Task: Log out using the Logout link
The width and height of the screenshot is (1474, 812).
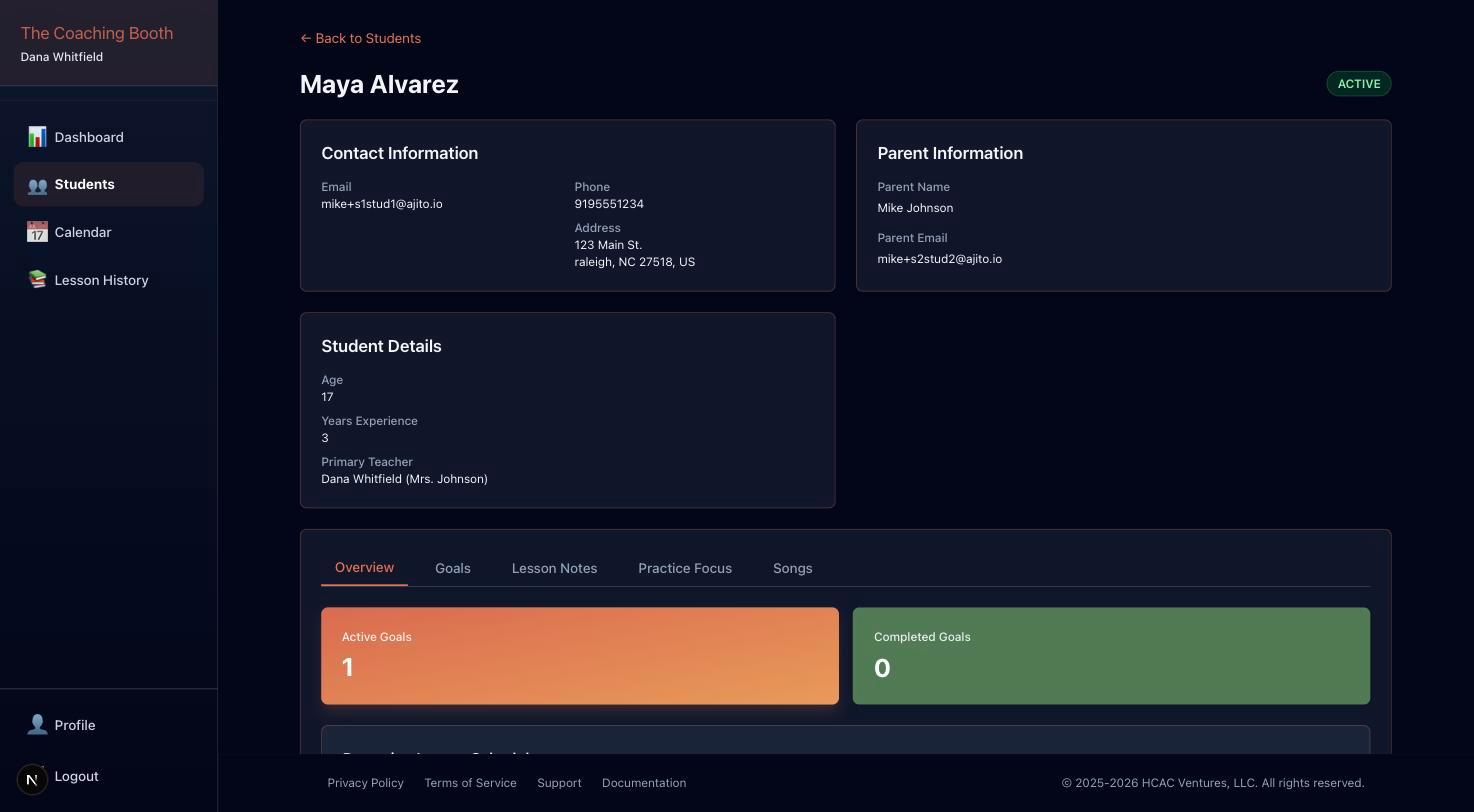Action: click(76, 776)
